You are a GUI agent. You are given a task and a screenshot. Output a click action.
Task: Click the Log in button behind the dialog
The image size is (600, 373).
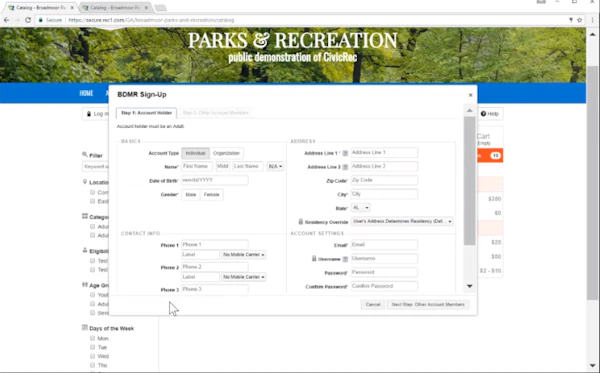pyautogui.click(x=96, y=114)
